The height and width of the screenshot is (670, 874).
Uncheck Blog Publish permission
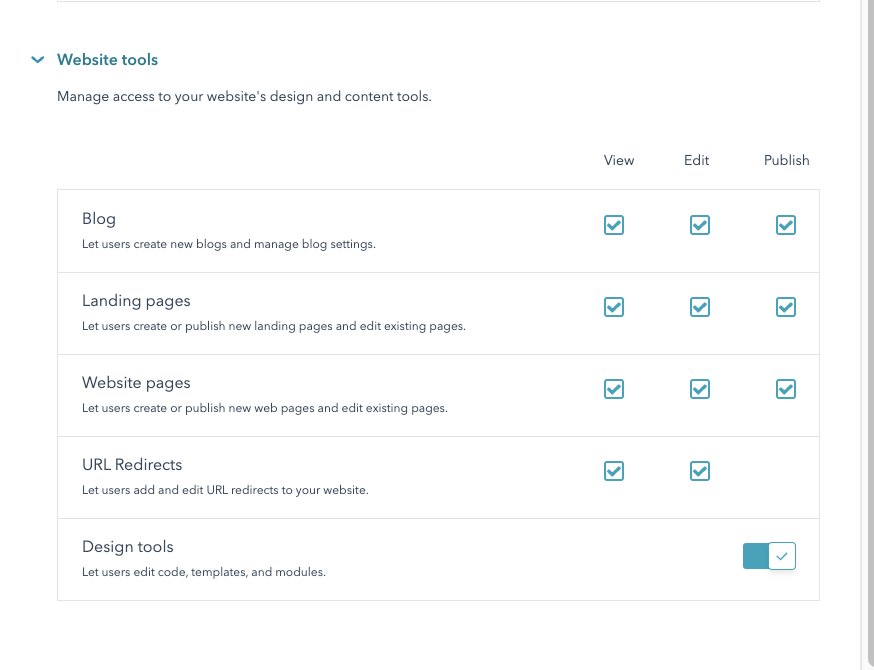click(785, 225)
